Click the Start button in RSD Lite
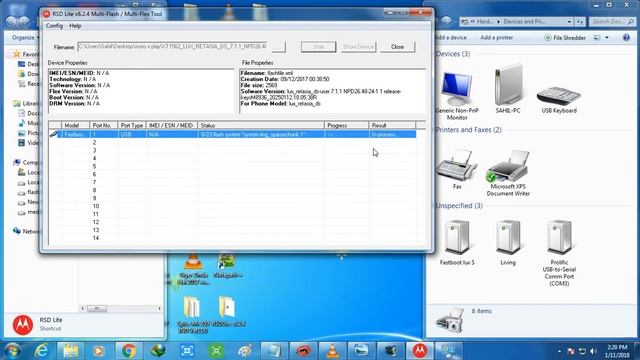This screenshot has width=640, height=360. tap(318, 47)
